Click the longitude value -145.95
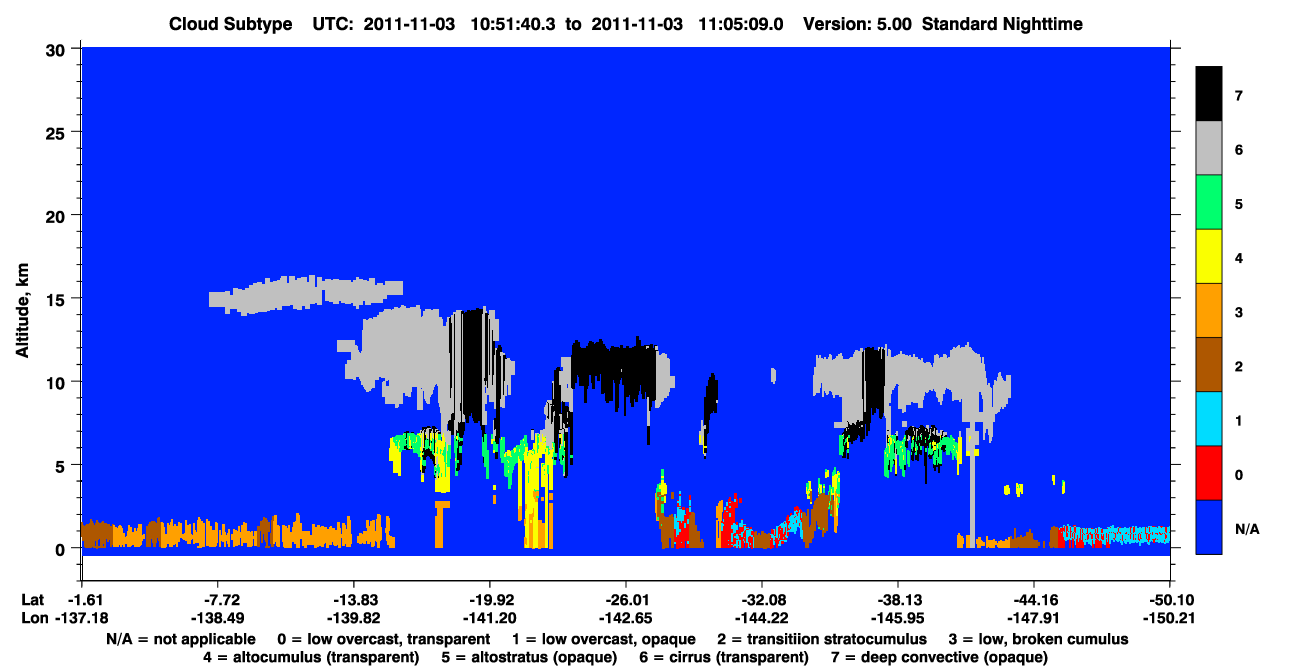1300x667 pixels. click(x=897, y=618)
